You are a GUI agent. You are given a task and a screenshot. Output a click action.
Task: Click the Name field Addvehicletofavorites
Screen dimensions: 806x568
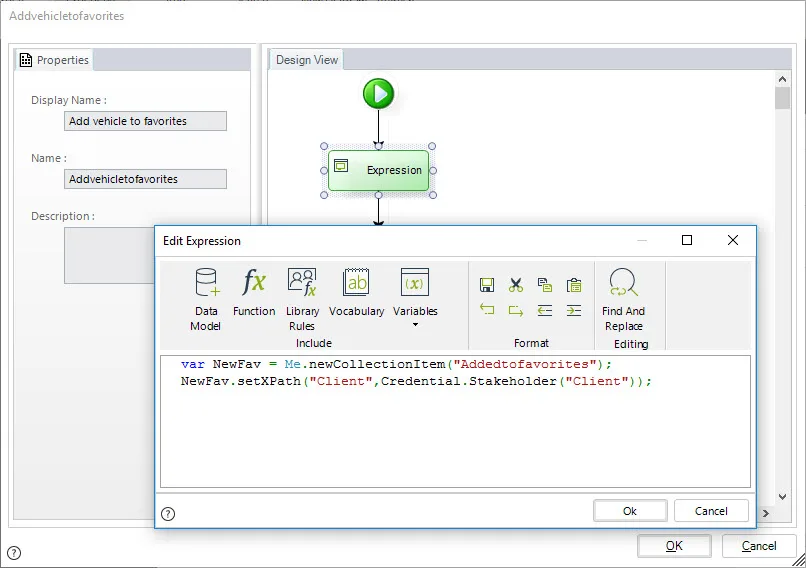[145, 179]
